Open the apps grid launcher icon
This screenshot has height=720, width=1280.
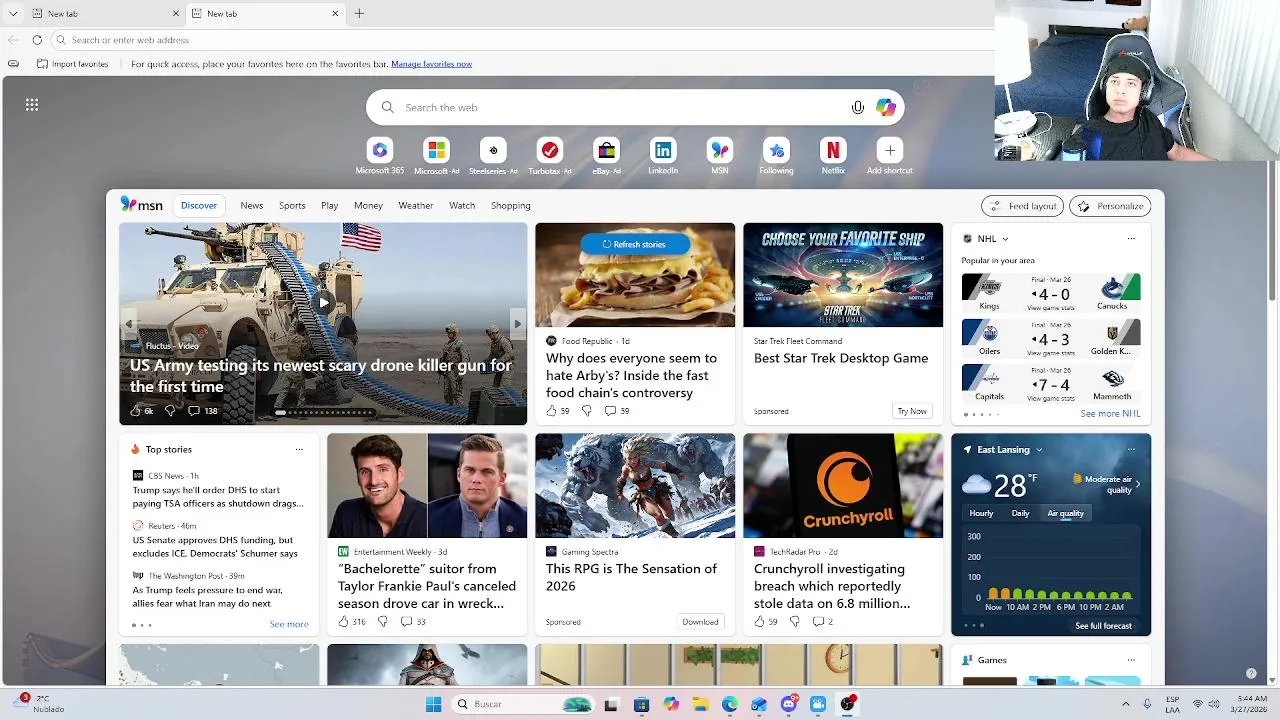tap(32, 104)
